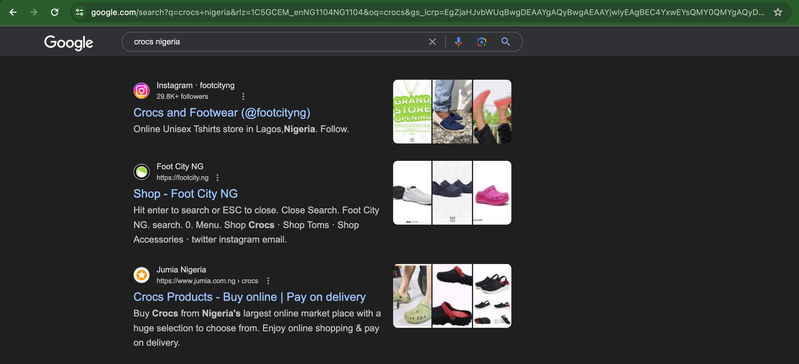
Task: Open pink crocs thumbnail in Foot City result
Action: [492, 193]
